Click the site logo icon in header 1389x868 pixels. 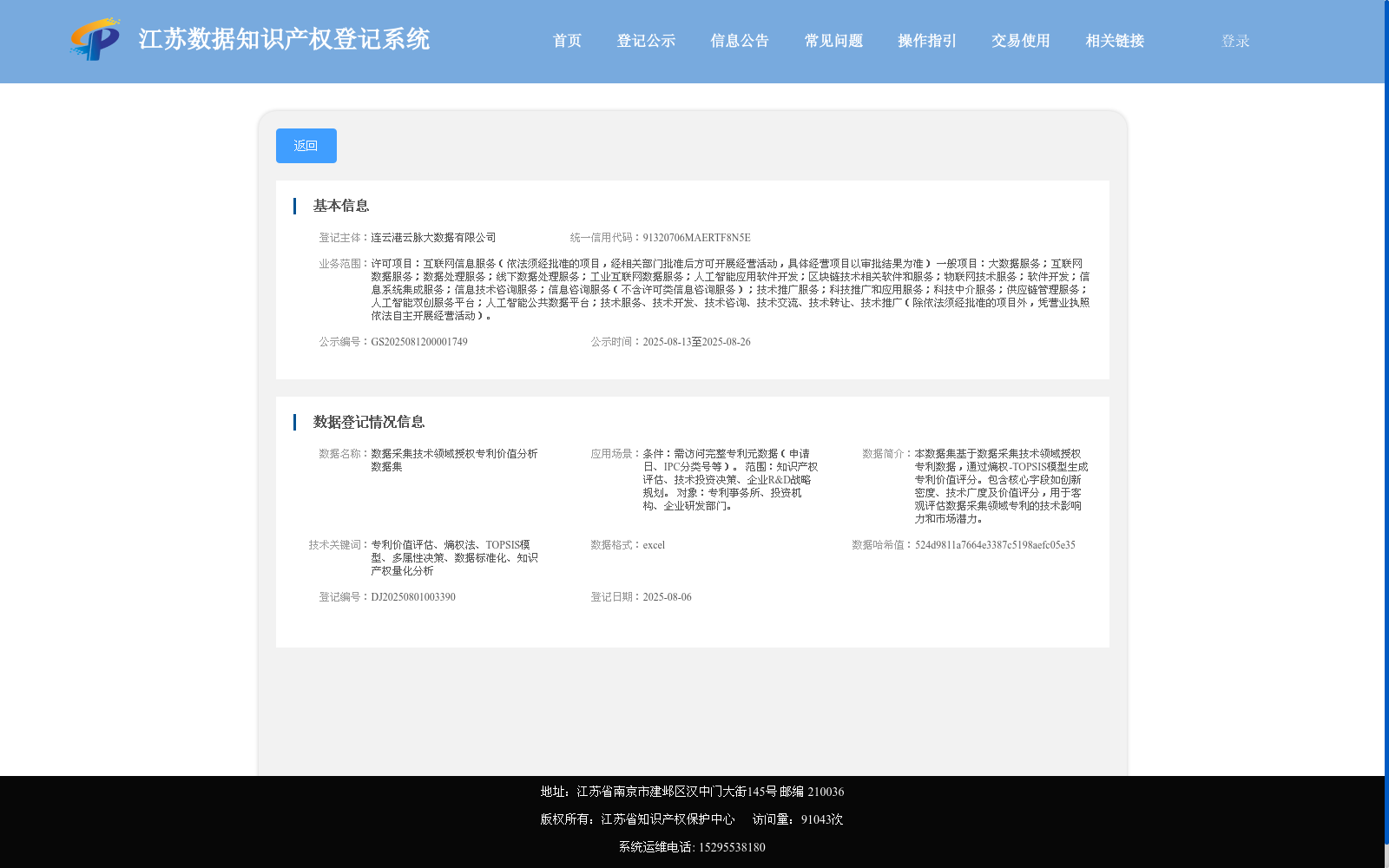coord(95,39)
